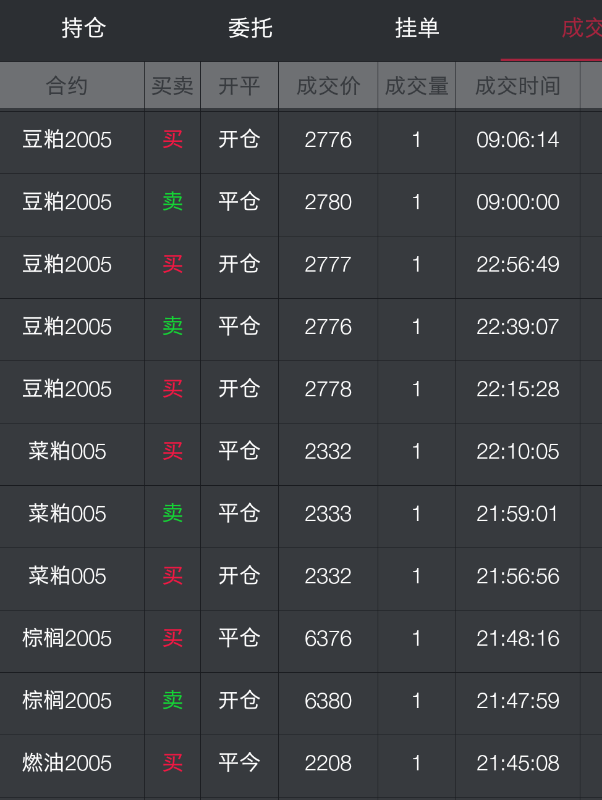Open the 豆粕2005 trade priced 2777
Image resolution: width=602 pixels, height=800 pixels.
click(300, 265)
